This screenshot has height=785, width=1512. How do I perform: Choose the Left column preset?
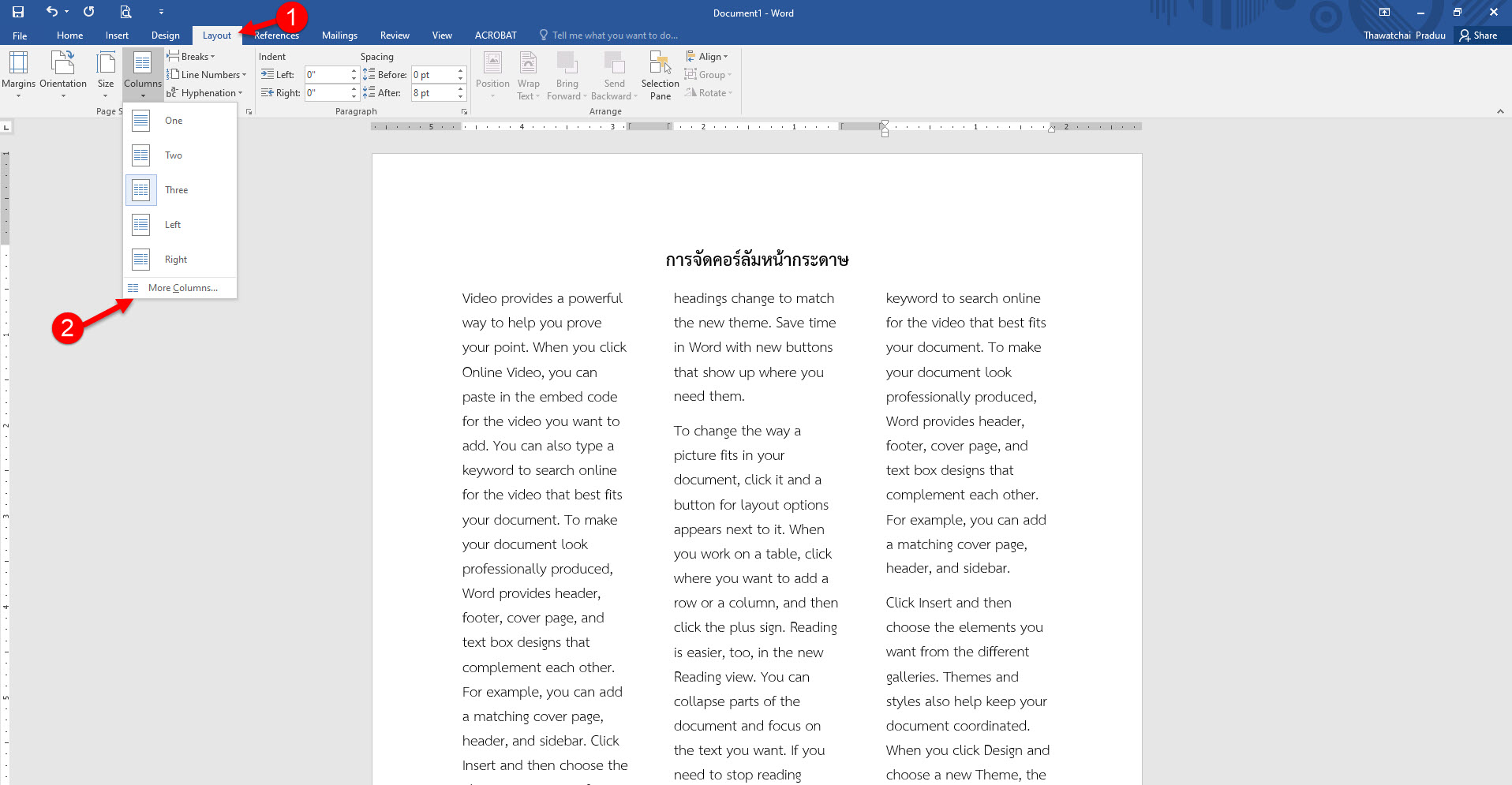click(x=141, y=225)
